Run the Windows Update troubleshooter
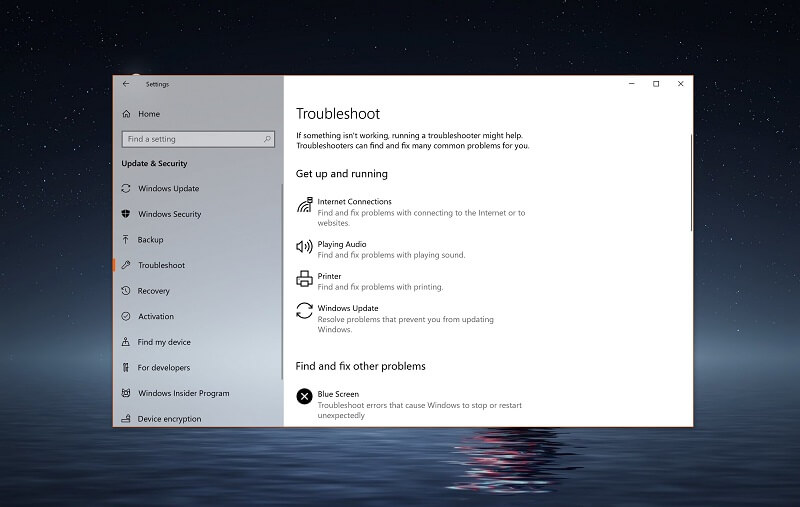 348,308
